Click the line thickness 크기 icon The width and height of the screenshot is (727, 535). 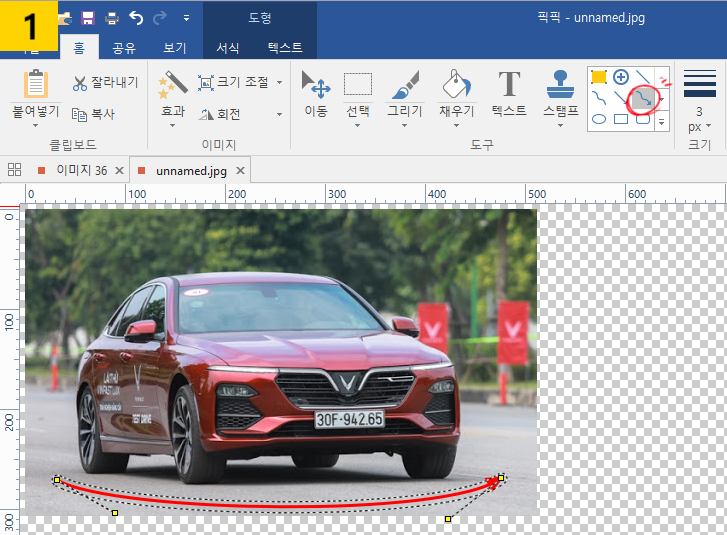click(x=700, y=83)
